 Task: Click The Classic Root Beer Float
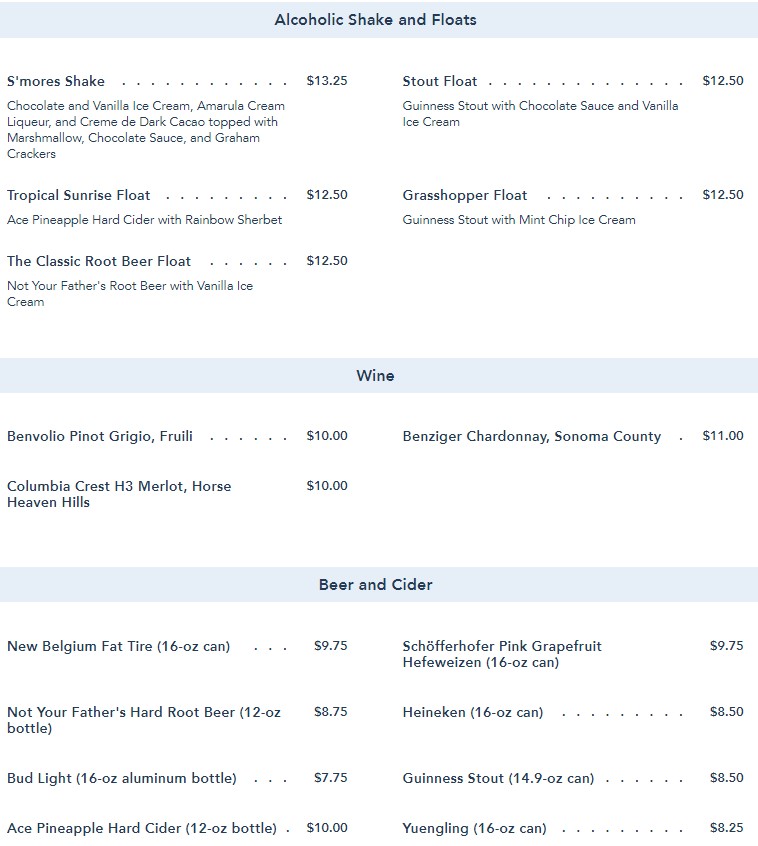click(99, 261)
